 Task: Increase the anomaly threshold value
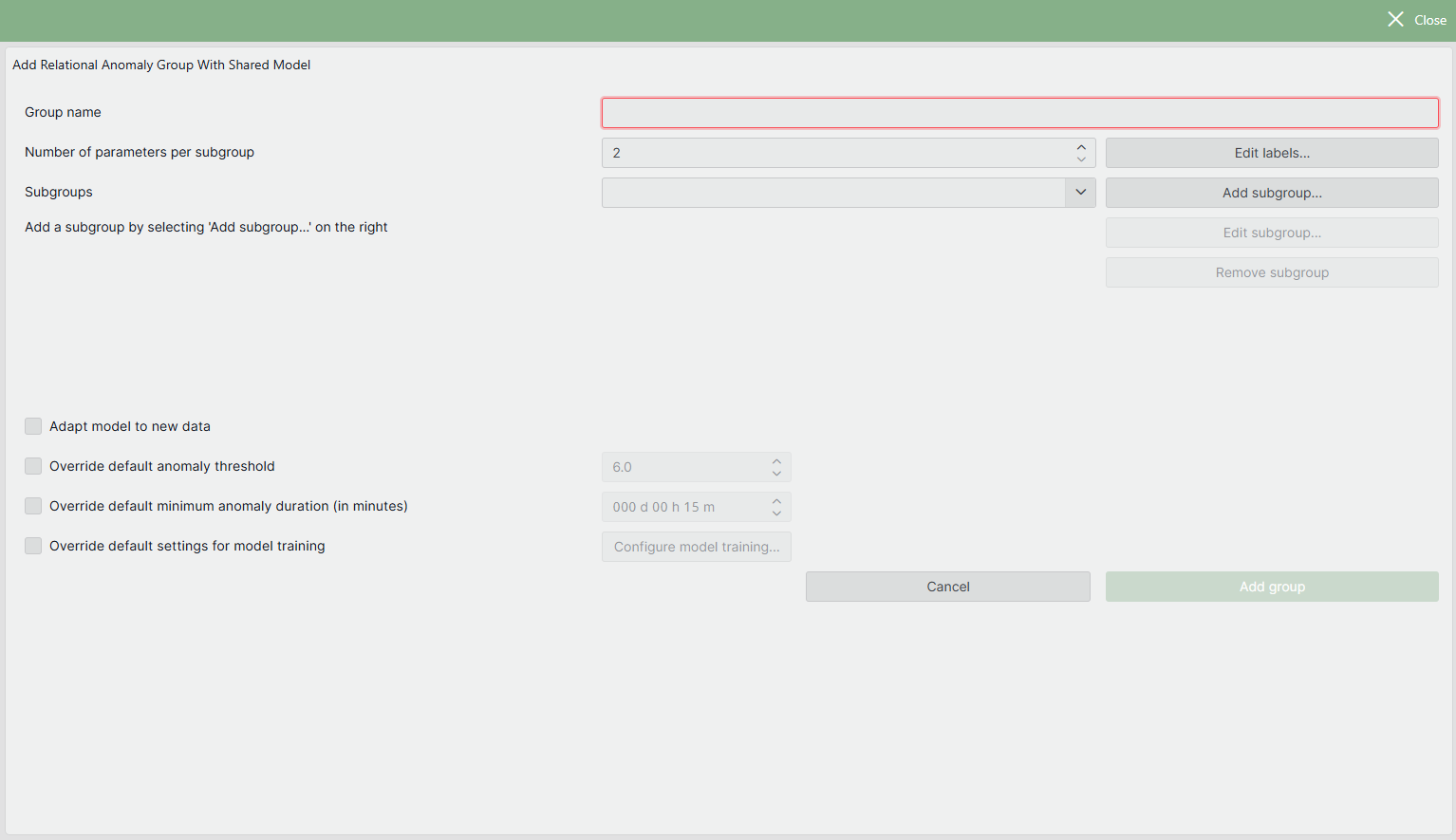coord(775,461)
